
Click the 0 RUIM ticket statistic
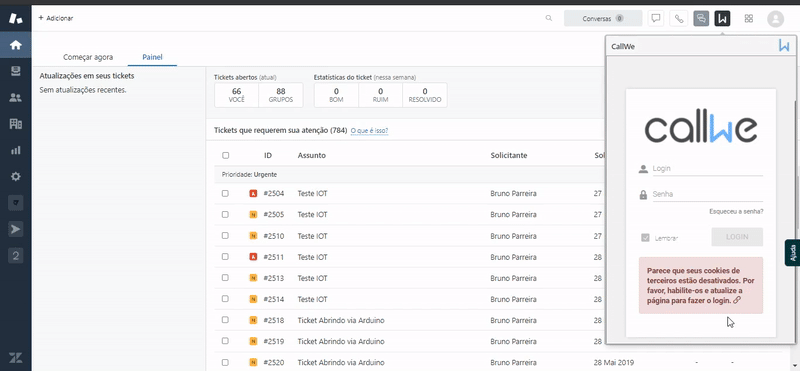[381, 95]
